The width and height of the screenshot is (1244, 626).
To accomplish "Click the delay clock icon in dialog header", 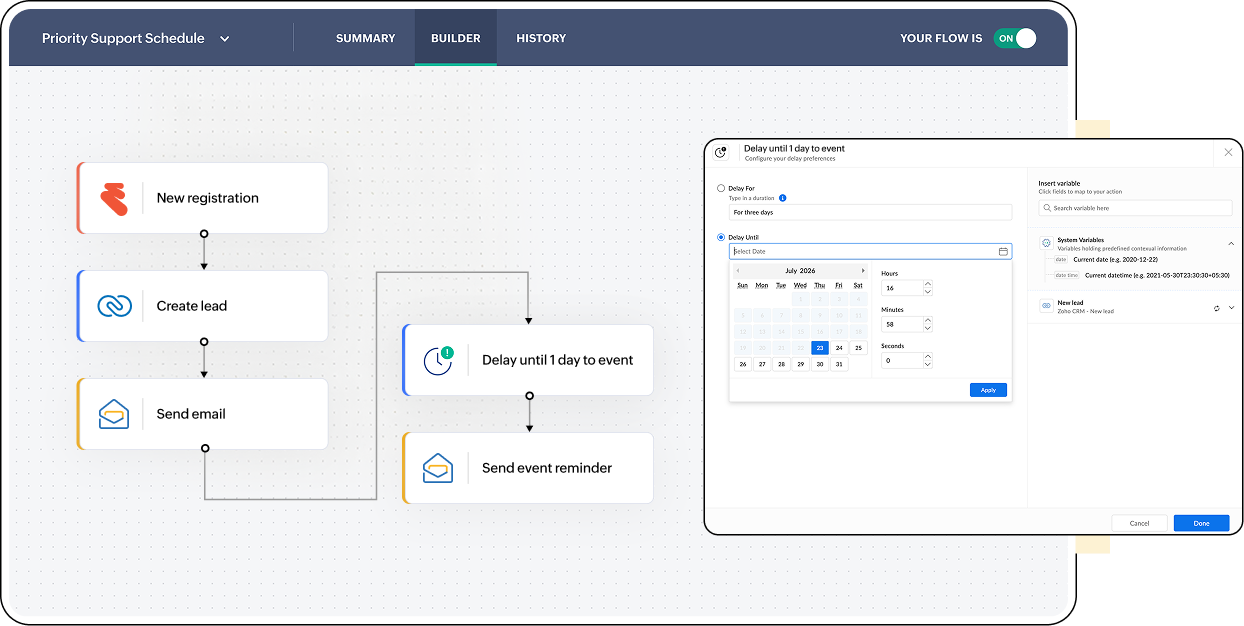I will 720,152.
